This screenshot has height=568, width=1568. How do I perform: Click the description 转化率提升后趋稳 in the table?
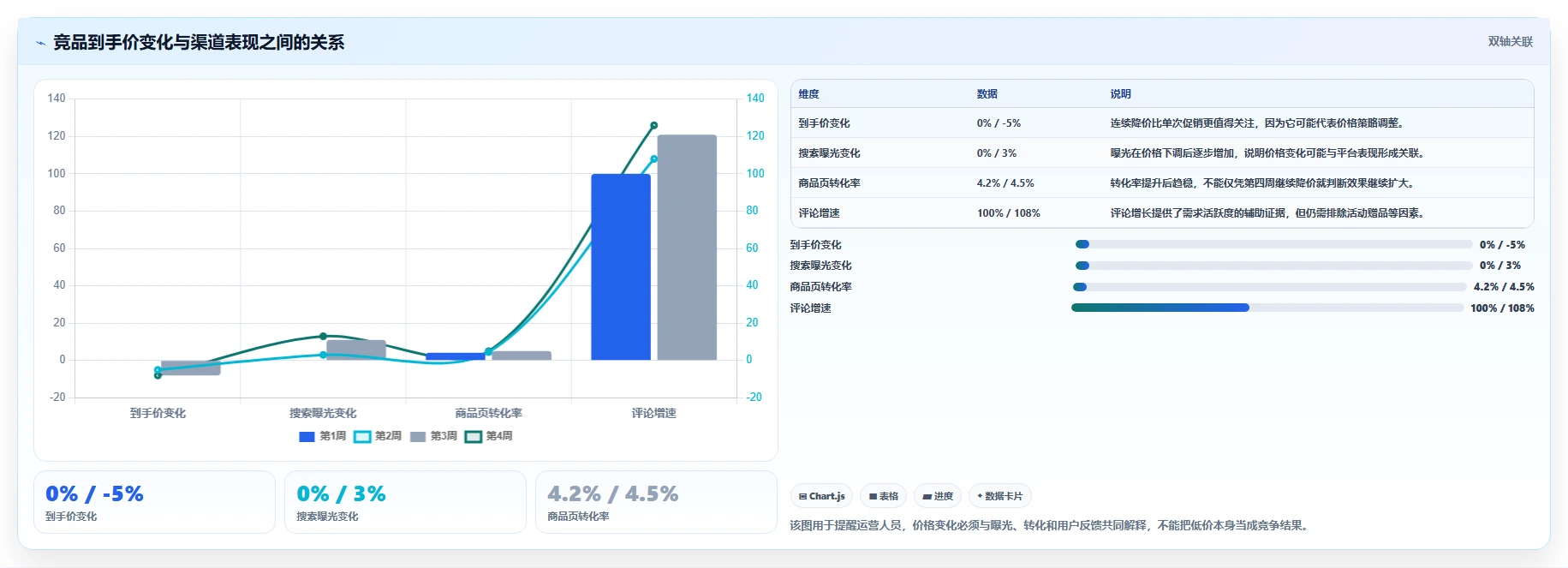(1262, 183)
